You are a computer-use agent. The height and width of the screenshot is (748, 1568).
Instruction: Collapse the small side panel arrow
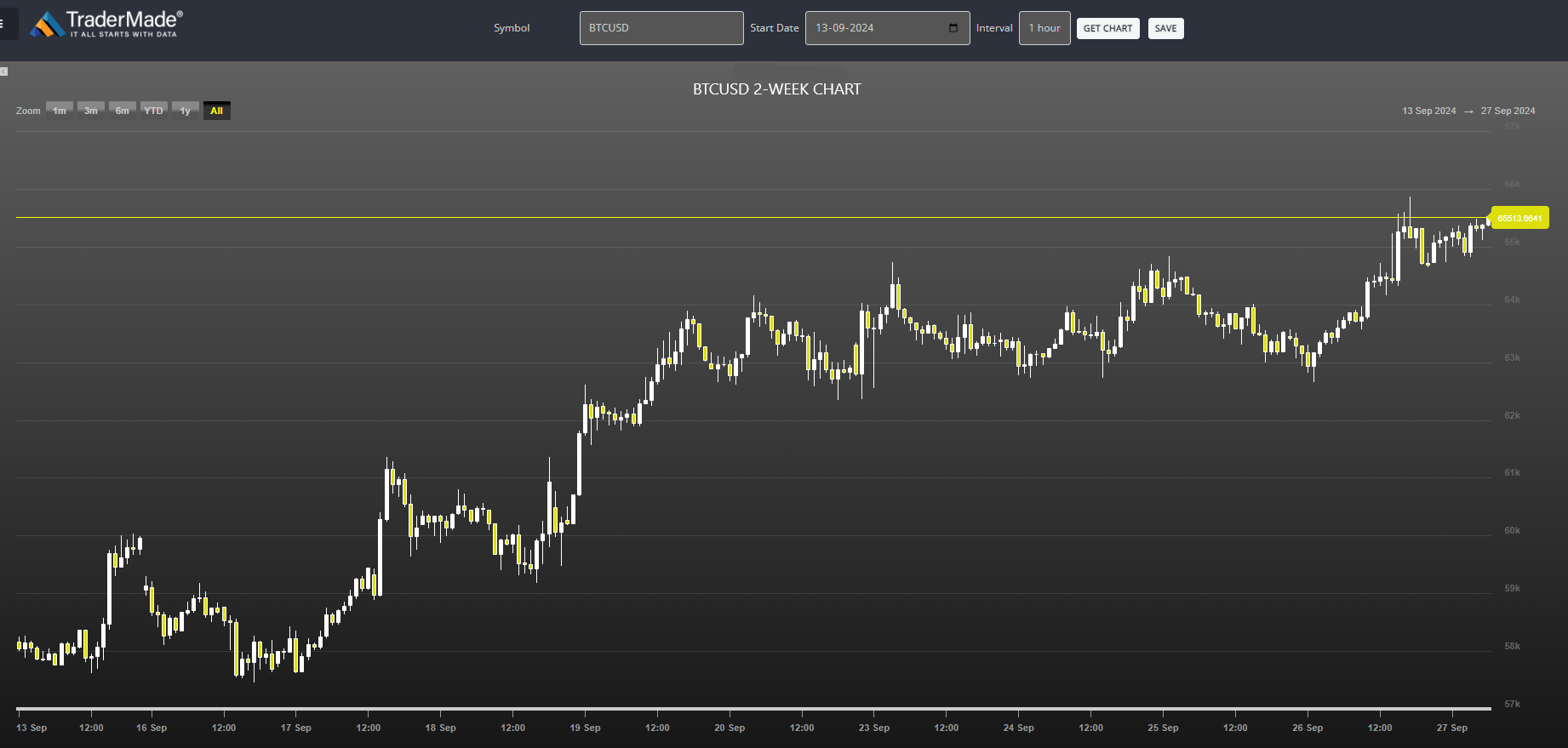pos(4,71)
